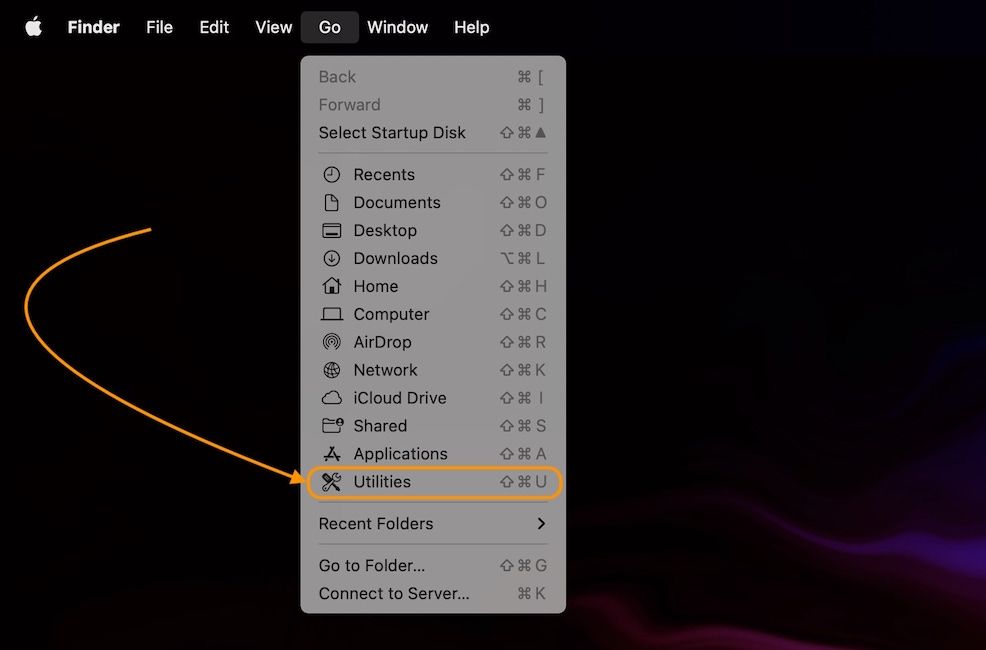Click the Recents clock icon
The height and width of the screenshot is (650, 986).
[332, 175]
